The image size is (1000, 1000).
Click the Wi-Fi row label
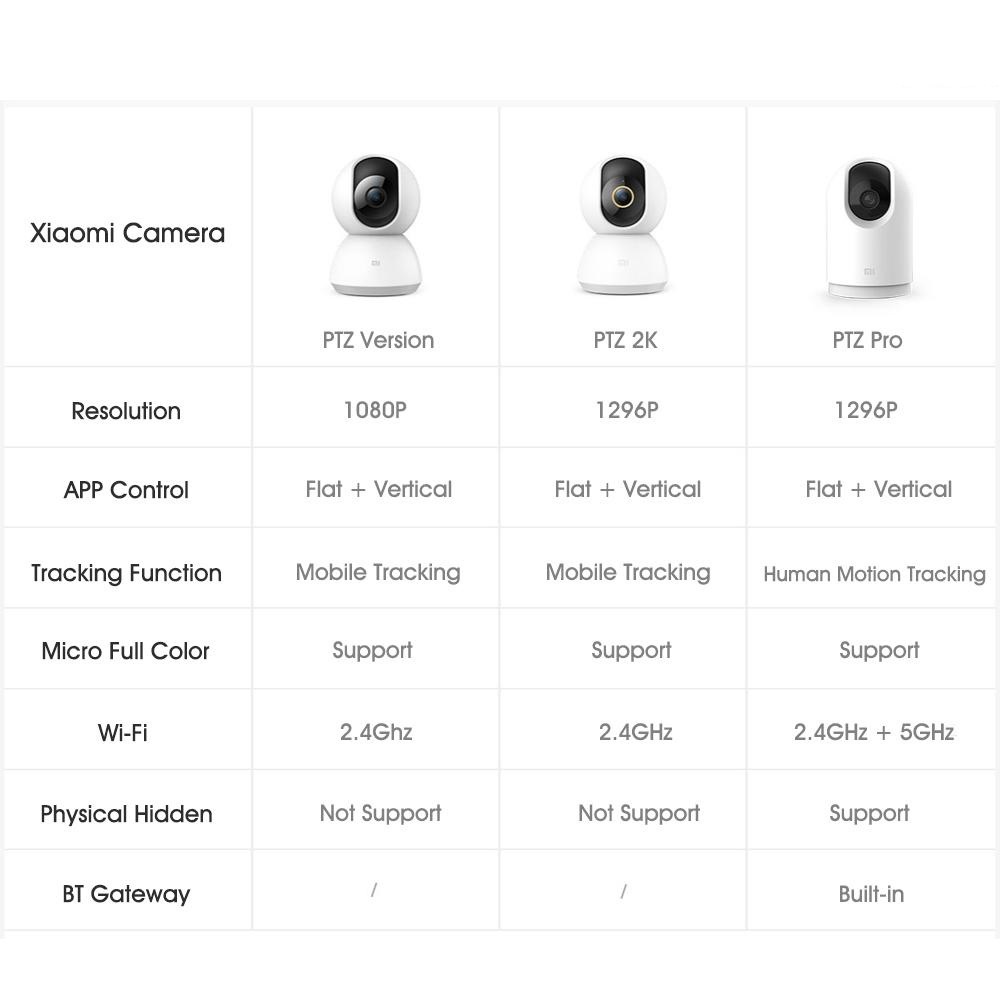pyautogui.click(x=123, y=732)
